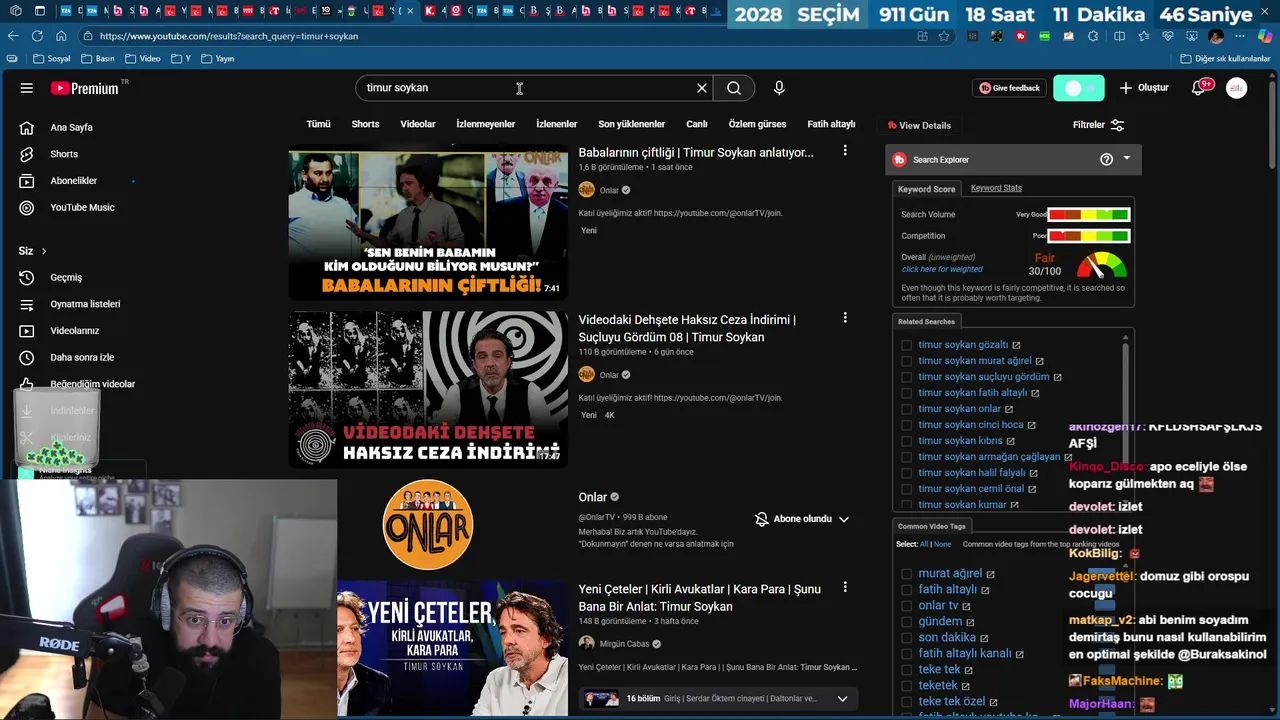Click the Babalarının çiftliği video thumbnail
Viewport: 1280px width, 720px height.
tap(428, 222)
